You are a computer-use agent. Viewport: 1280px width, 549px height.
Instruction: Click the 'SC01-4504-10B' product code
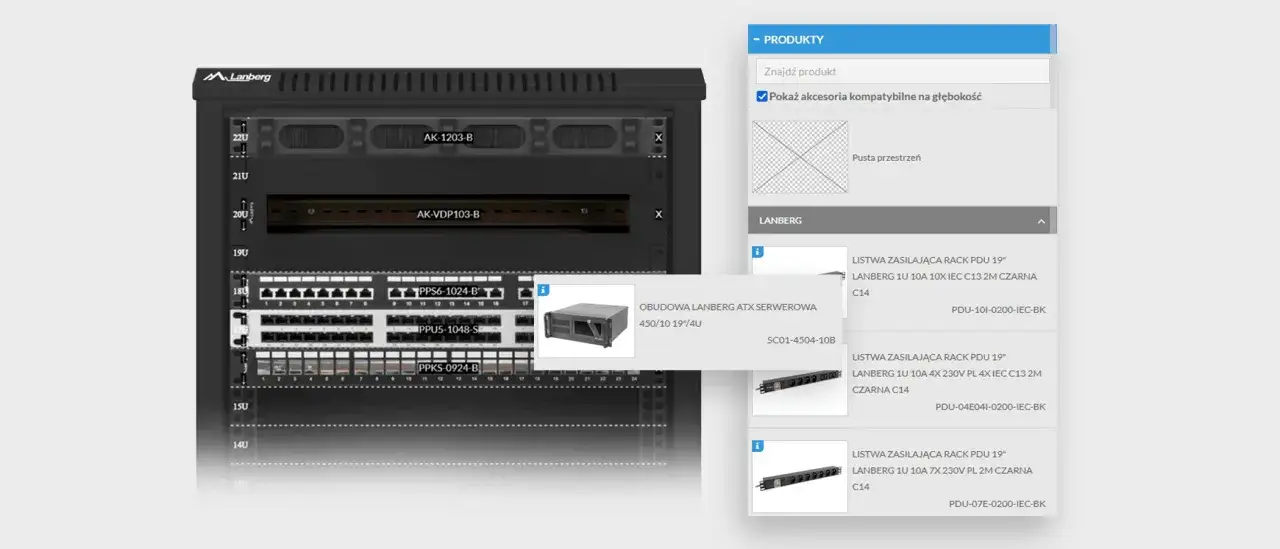tap(801, 340)
